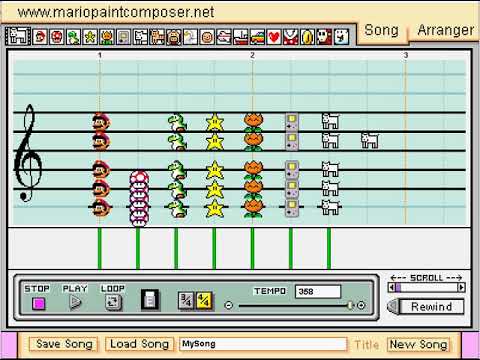Click measure marker 1 above the staff
The width and height of the screenshot is (480, 360).
100,55
